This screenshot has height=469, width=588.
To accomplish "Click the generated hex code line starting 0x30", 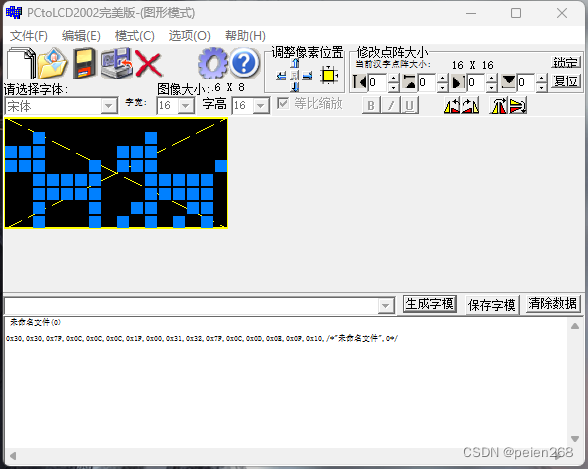I will point(202,339).
